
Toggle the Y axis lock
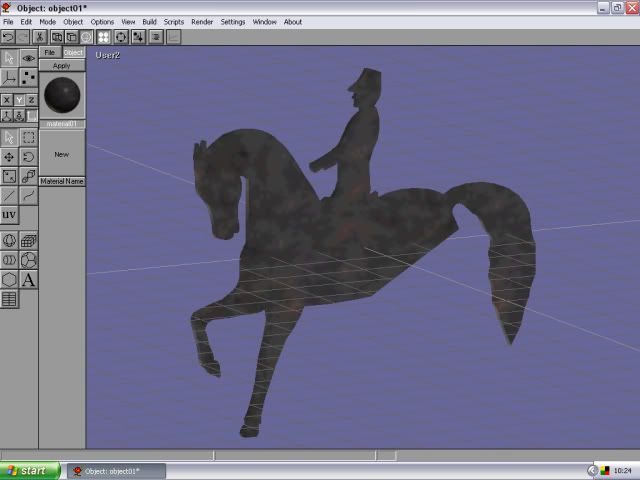[x=19, y=100]
